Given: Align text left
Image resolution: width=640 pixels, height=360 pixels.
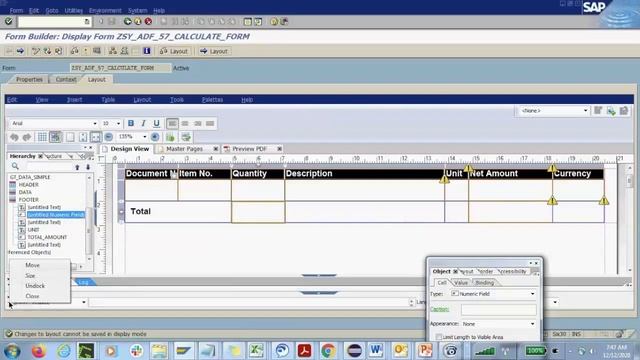Looking at the screenshot, I should 172,123.
